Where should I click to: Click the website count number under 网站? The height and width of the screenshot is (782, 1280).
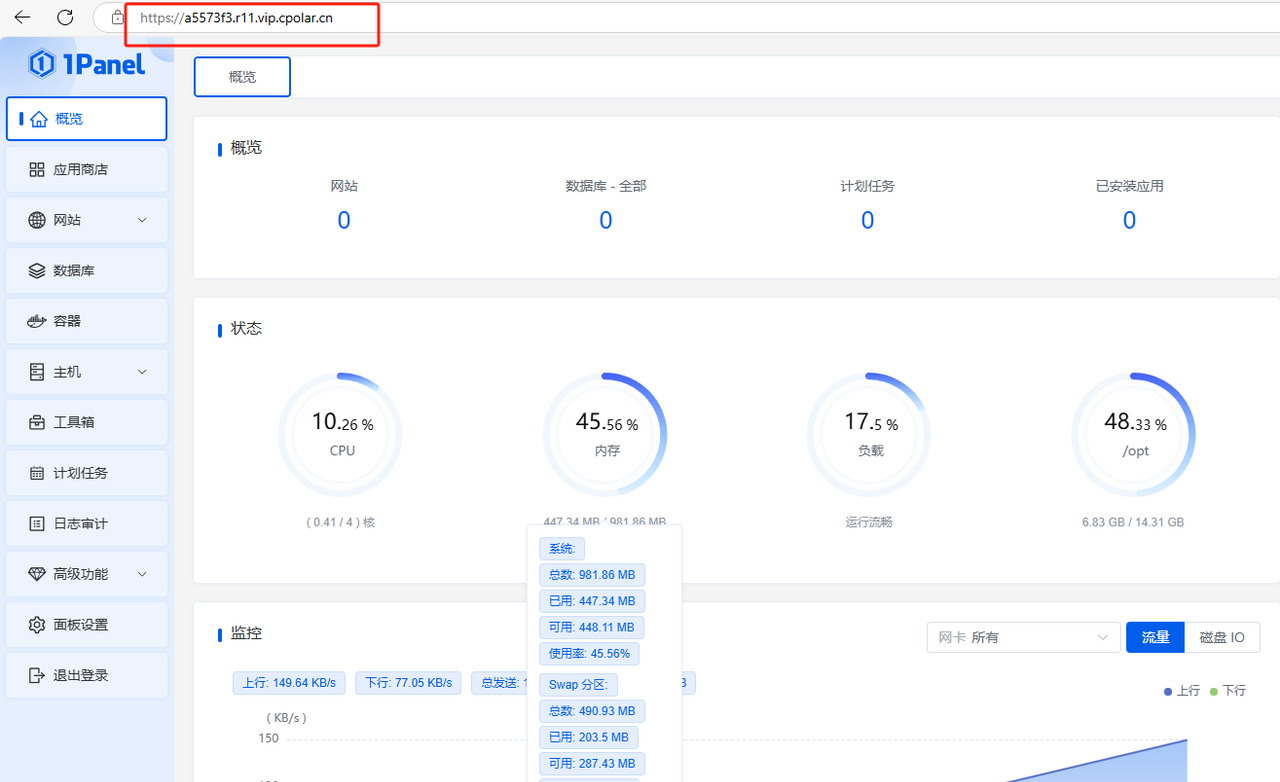coord(343,221)
